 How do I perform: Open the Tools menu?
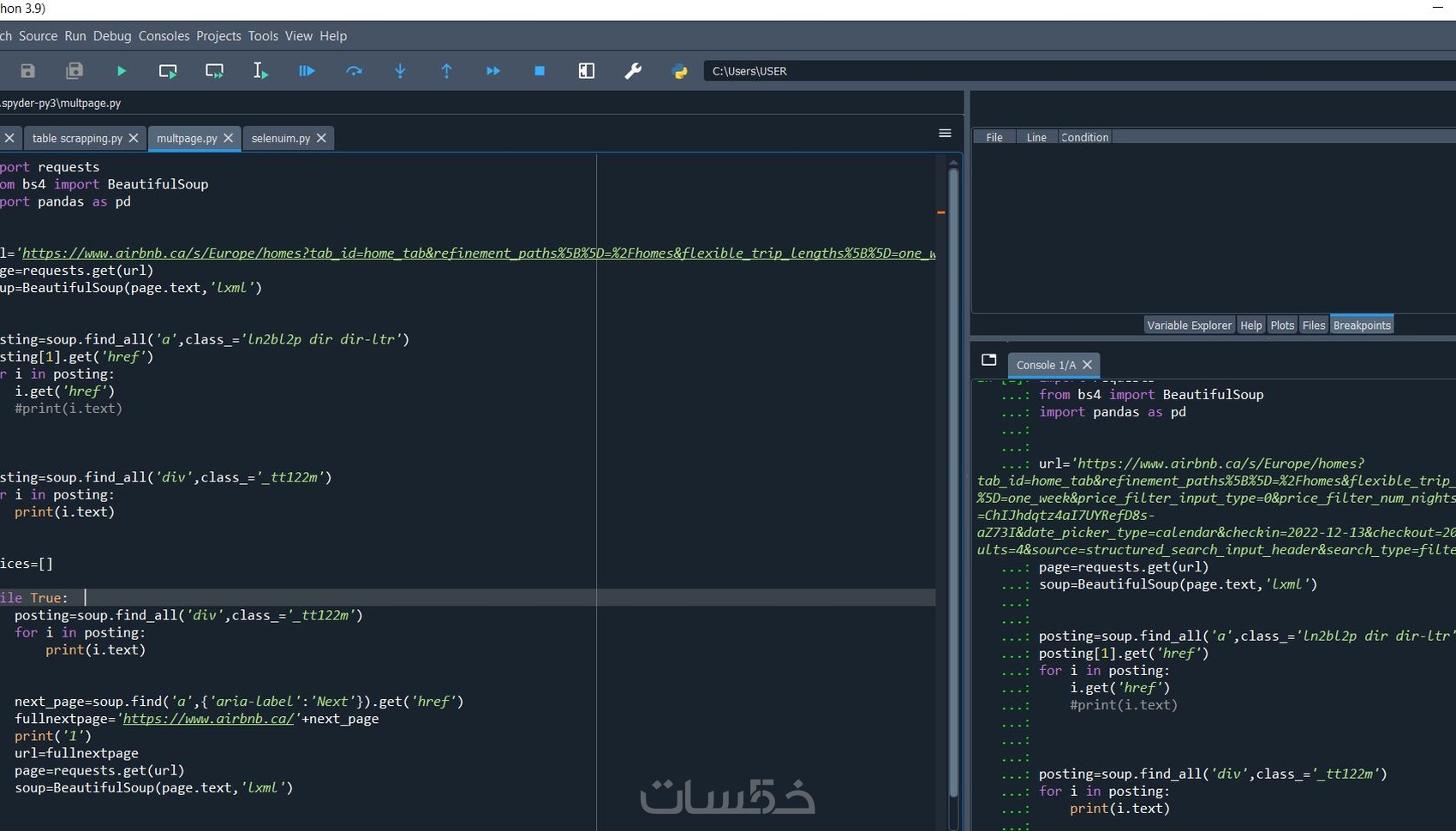pyautogui.click(x=263, y=36)
